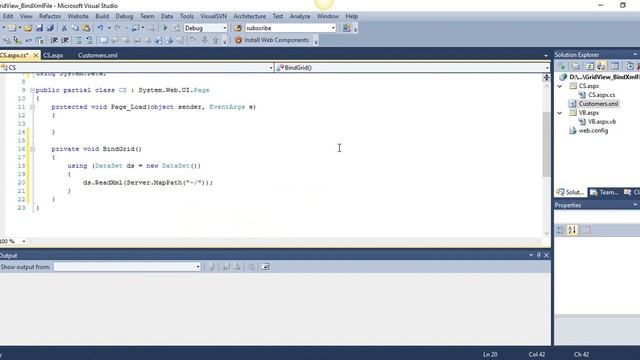Switch to the Customers.xml tab

click(x=98, y=56)
